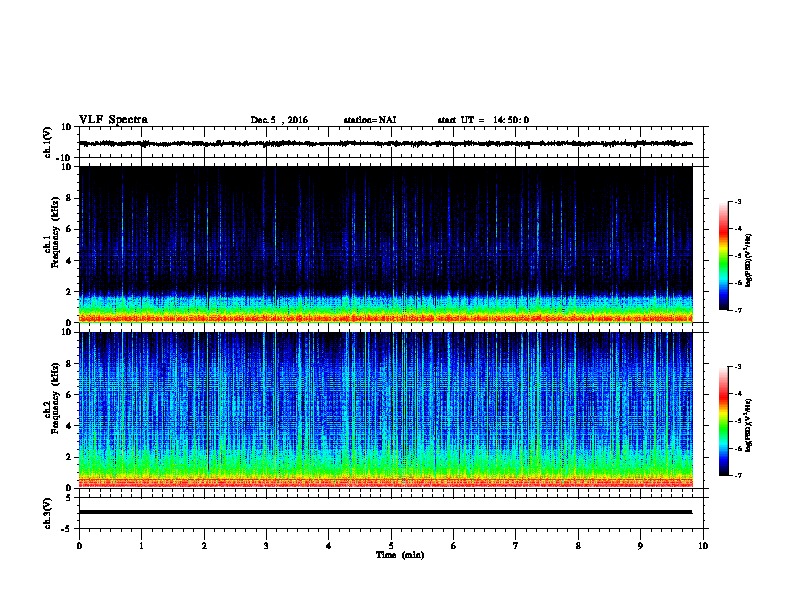Click the "Time (min)" axis label

400,555
